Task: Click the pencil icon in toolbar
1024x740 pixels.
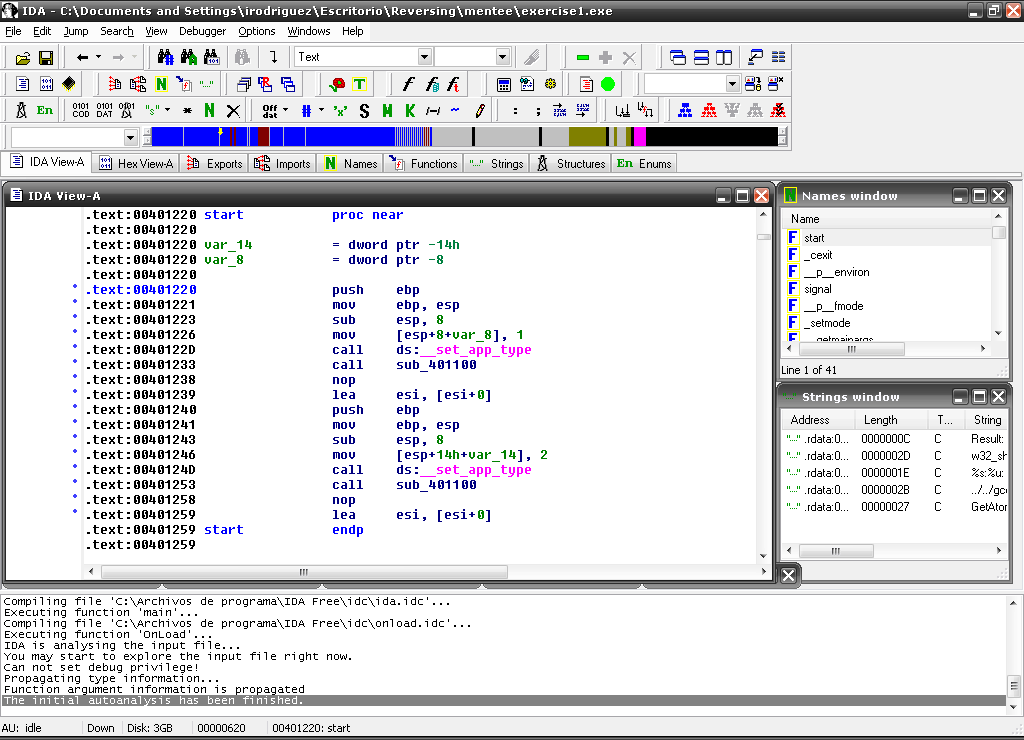Action: click(x=479, y=110)
